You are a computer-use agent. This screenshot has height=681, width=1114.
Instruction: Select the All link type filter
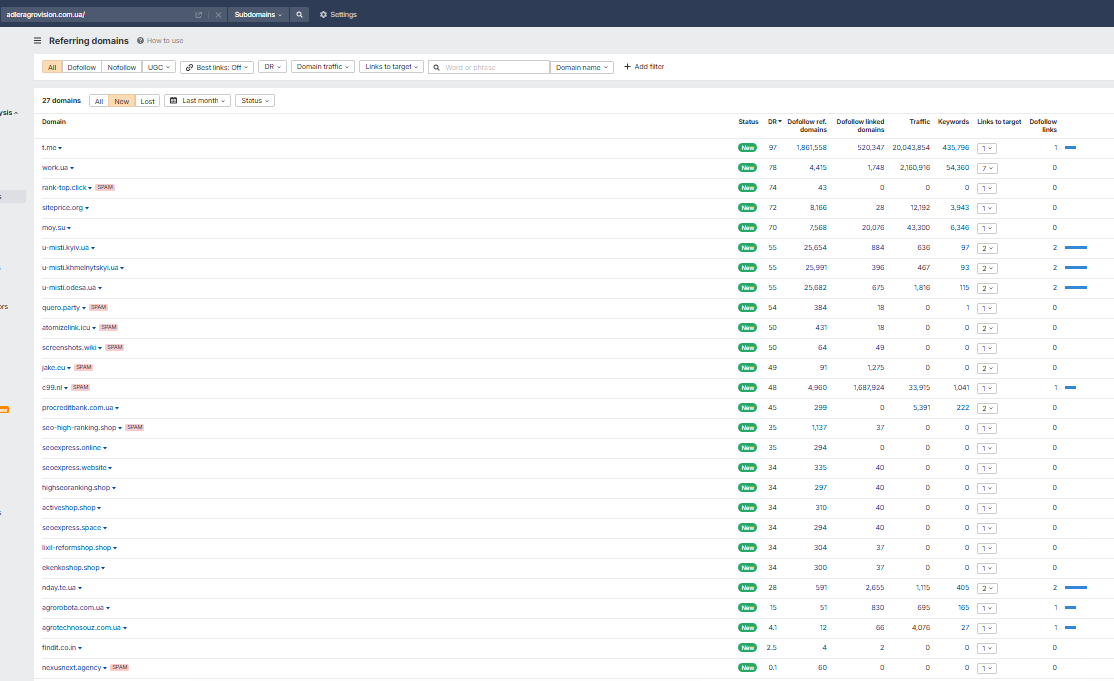point(52,67)
